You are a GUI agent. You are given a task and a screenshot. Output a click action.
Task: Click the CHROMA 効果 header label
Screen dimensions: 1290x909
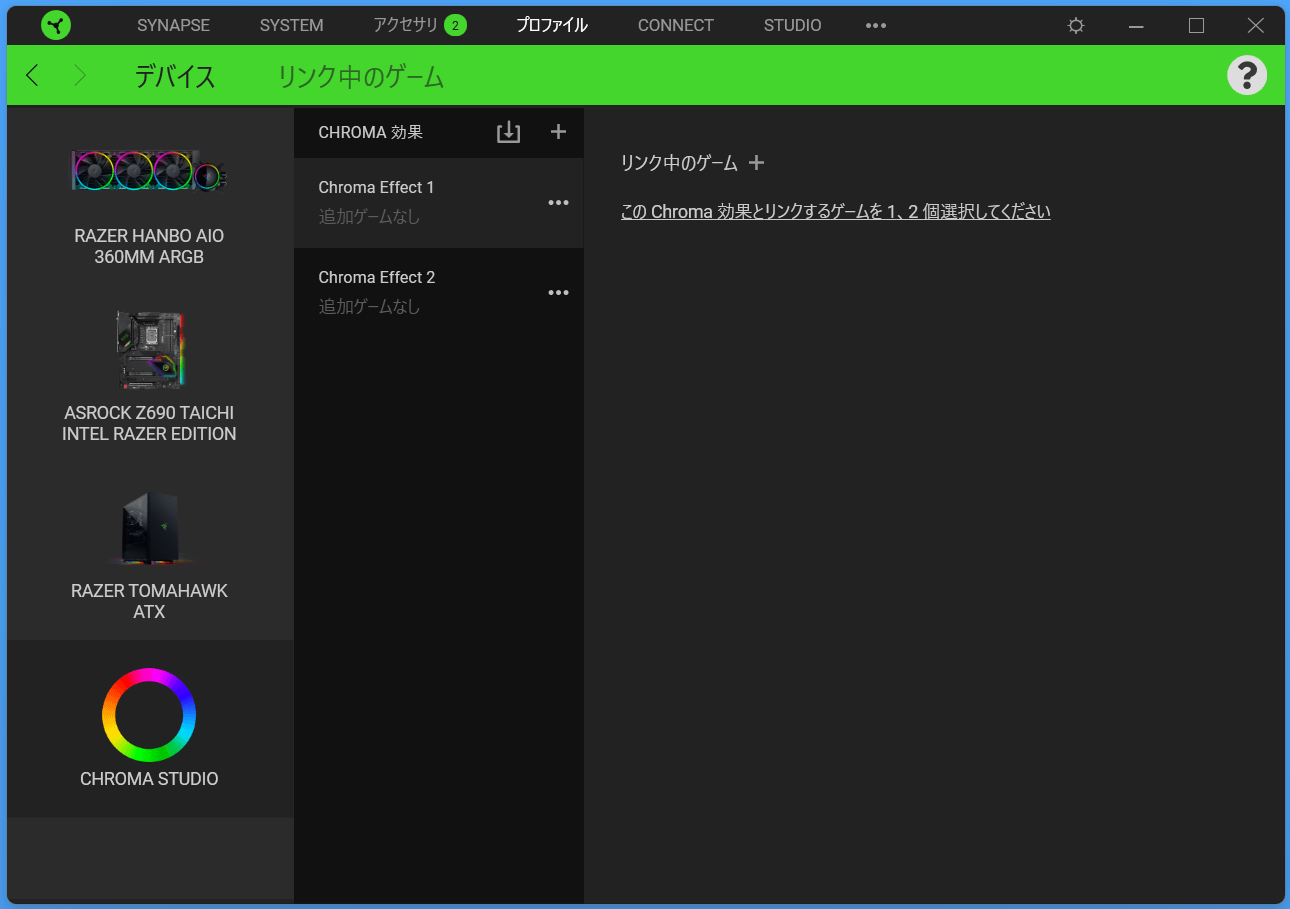click(370, 132)
